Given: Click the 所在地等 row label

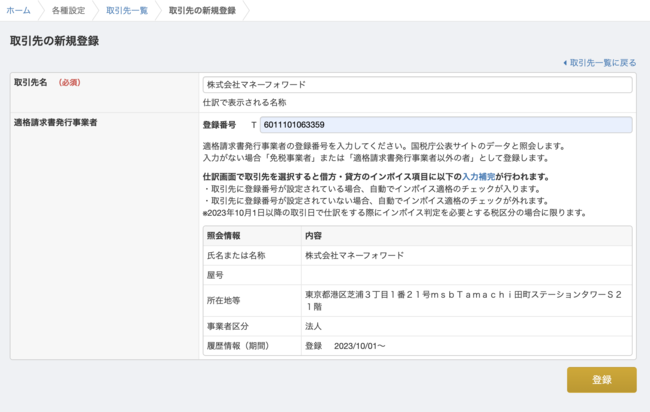Looking at the screenshot, I should point(223,301).
